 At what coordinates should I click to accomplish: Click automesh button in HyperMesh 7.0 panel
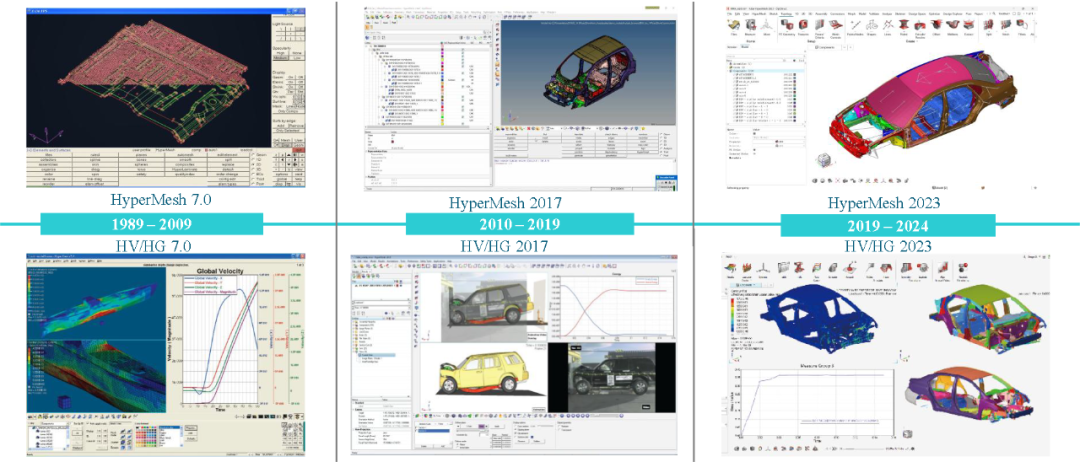click(185, 155)
